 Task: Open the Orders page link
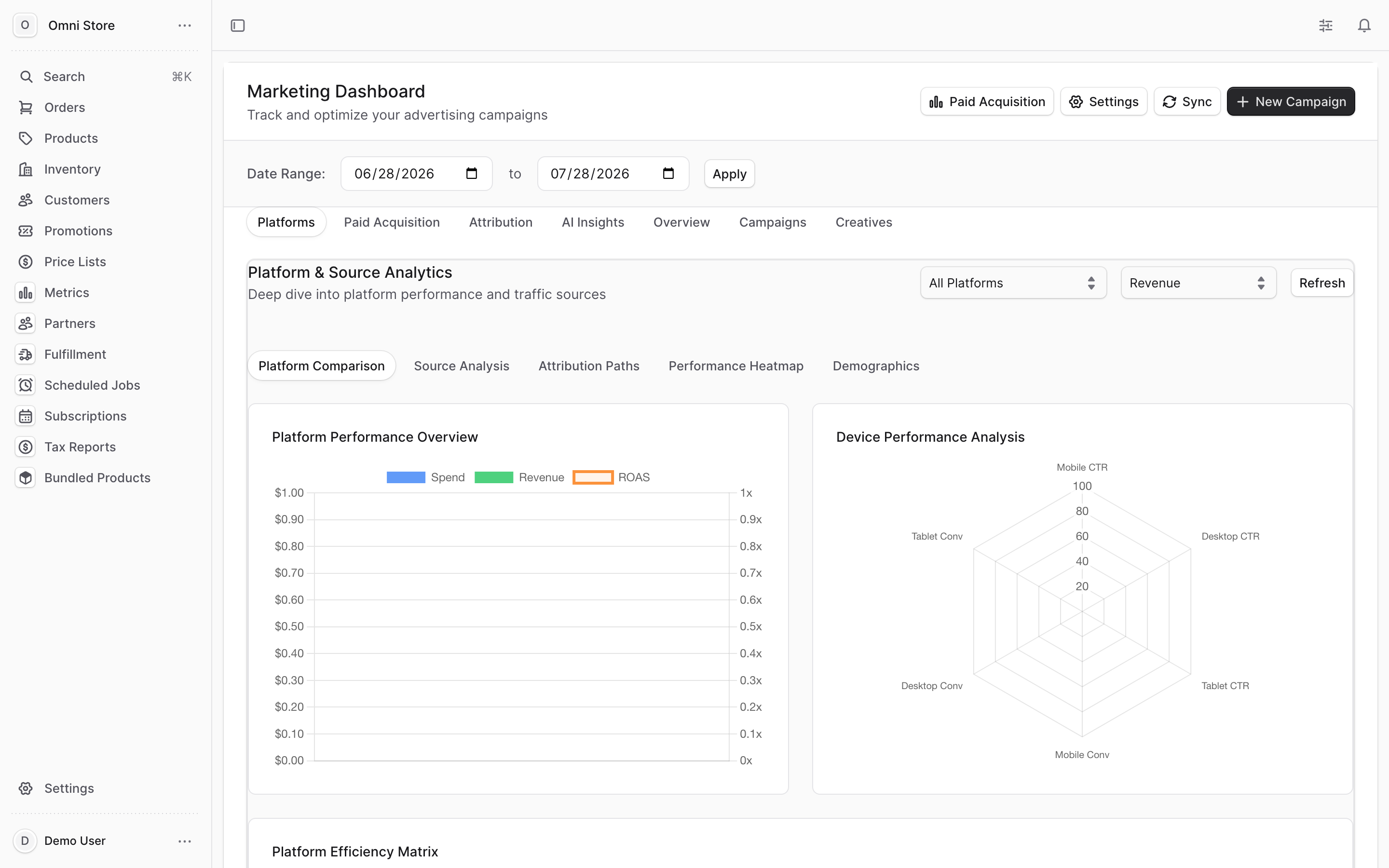65,108
